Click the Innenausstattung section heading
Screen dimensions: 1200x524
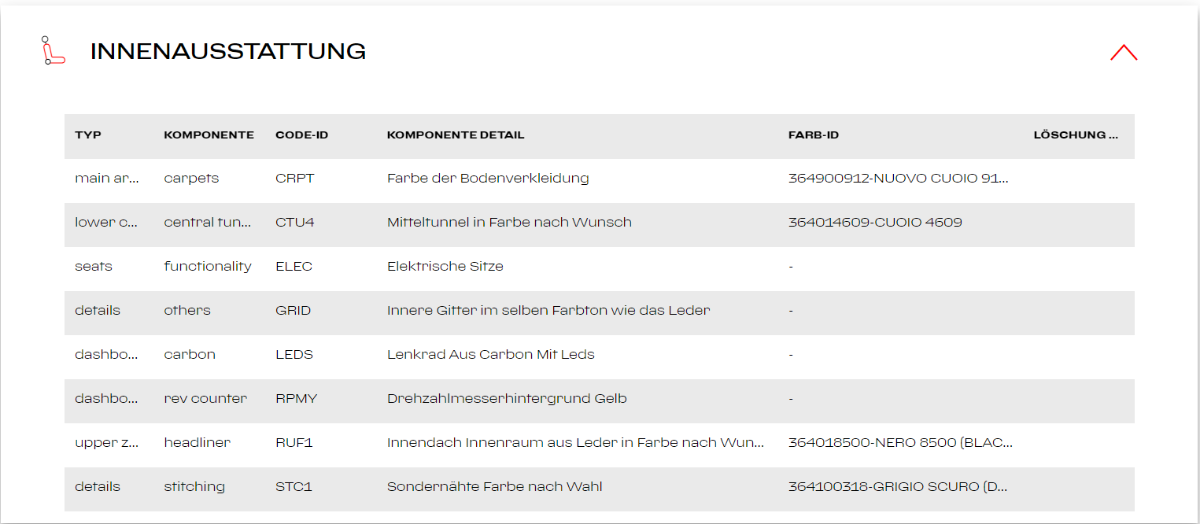click(x=228, y=52)
